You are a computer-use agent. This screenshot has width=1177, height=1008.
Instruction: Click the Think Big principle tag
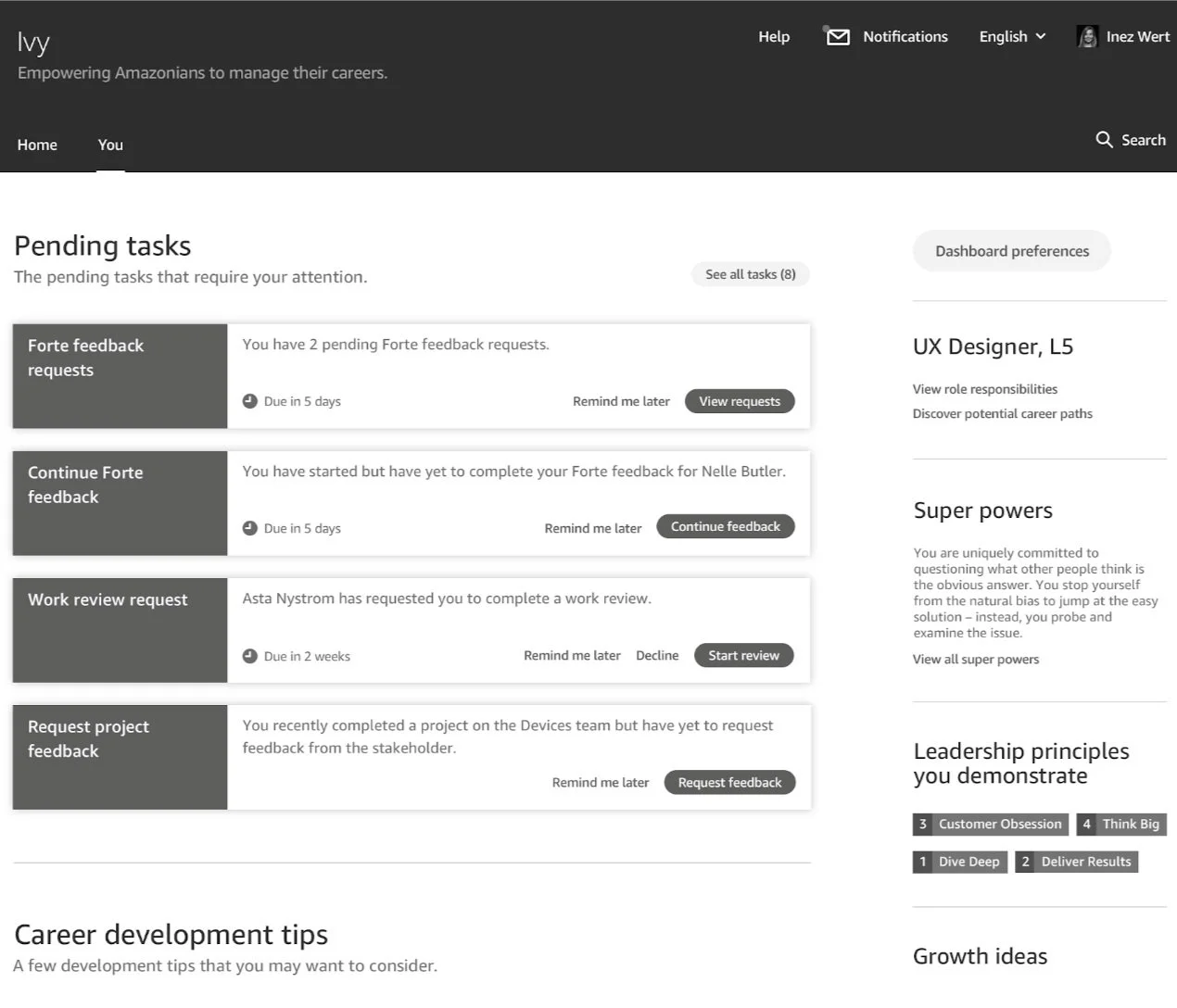click(x=1121, y=825)
